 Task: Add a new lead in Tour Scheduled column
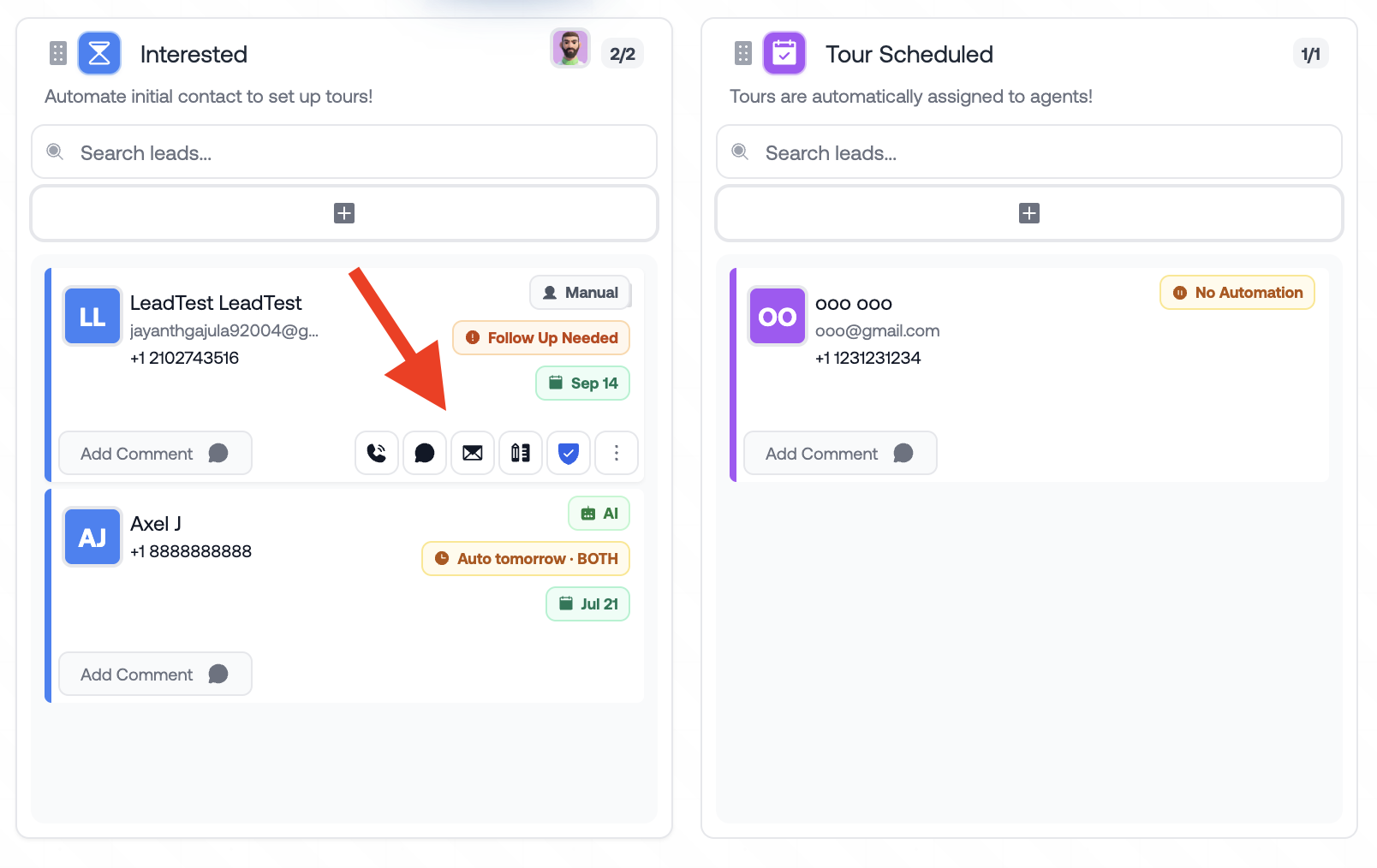(x=1029, y=213)
